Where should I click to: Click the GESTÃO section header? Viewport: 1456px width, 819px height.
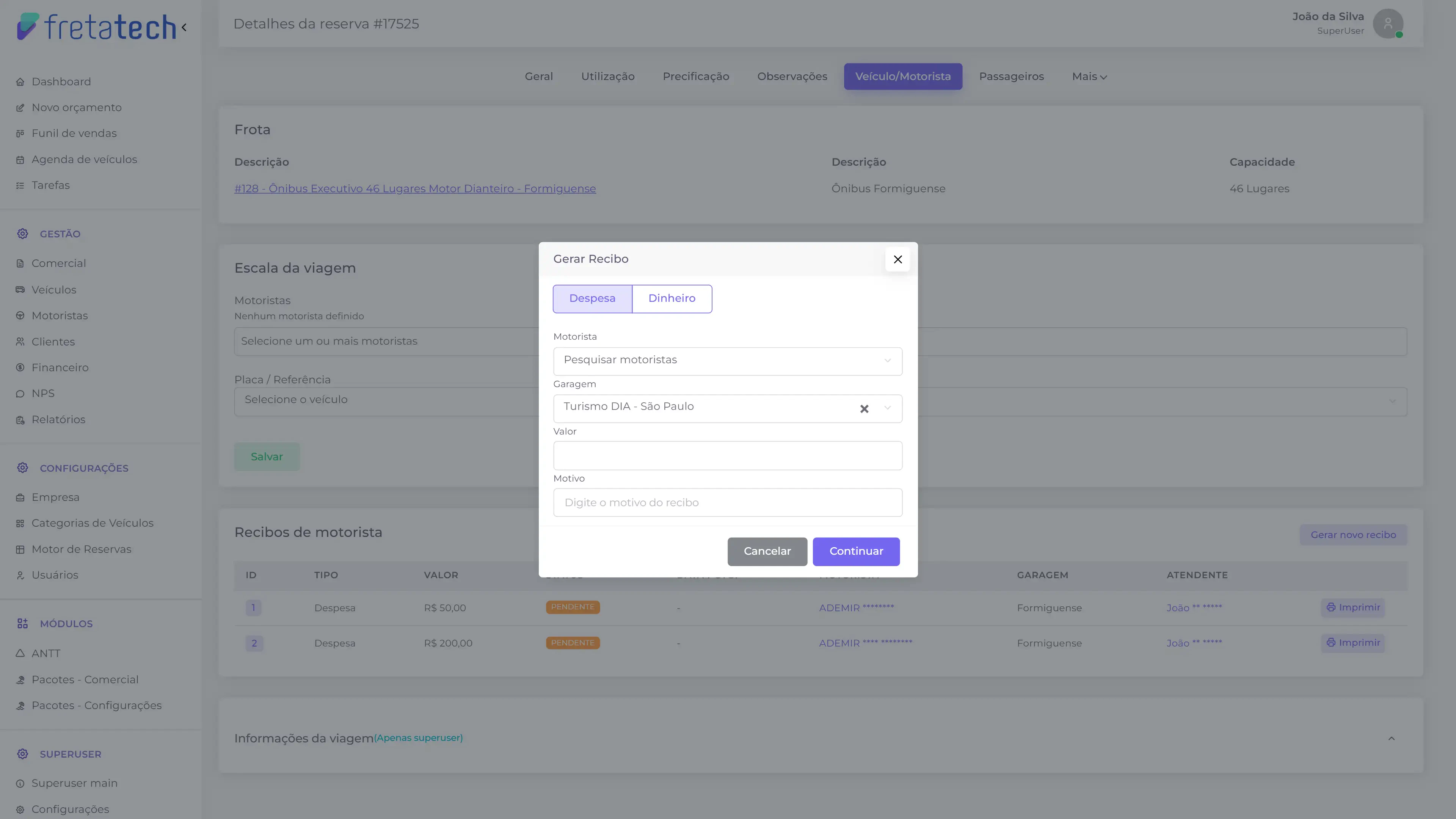[60, 234]
